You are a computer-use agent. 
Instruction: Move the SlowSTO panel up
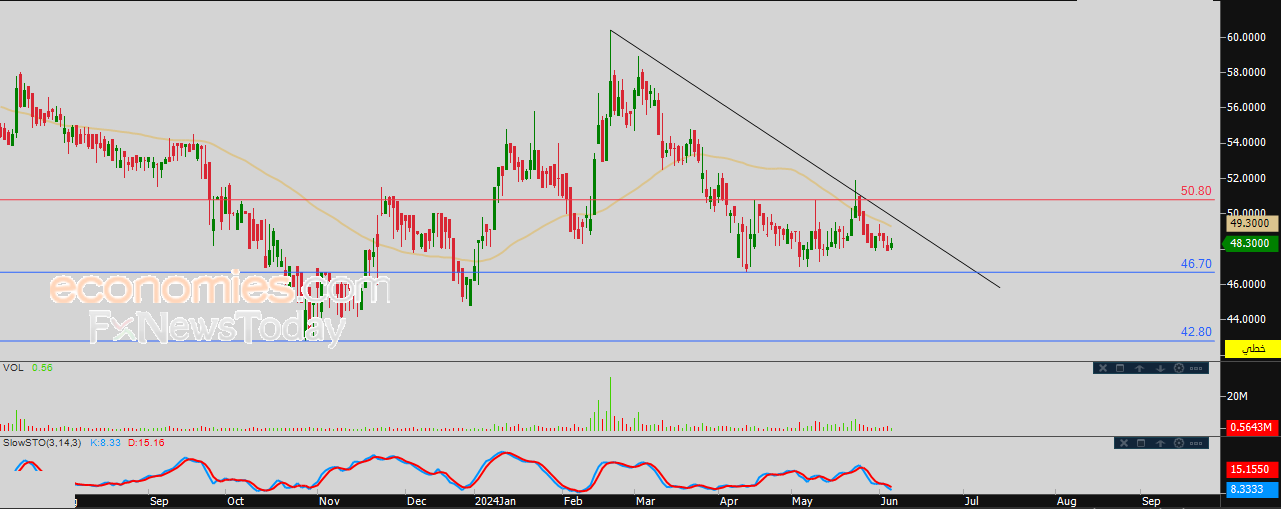coord(1160,443)
